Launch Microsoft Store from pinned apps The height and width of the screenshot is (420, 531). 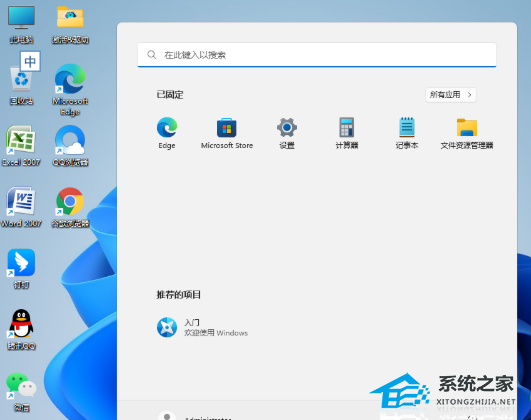[x=227, y=132]
